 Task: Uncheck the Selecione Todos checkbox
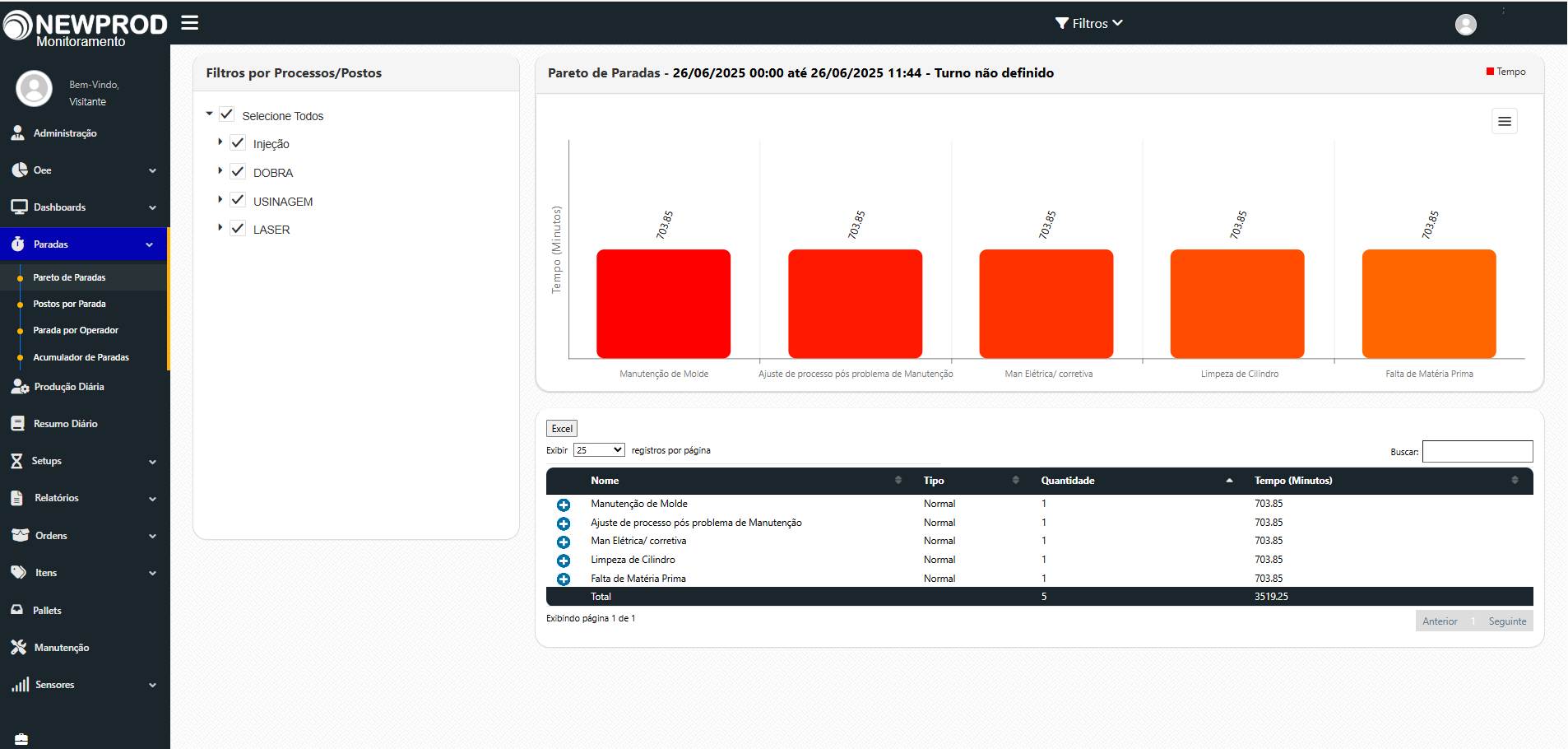[x=227, y=115]
